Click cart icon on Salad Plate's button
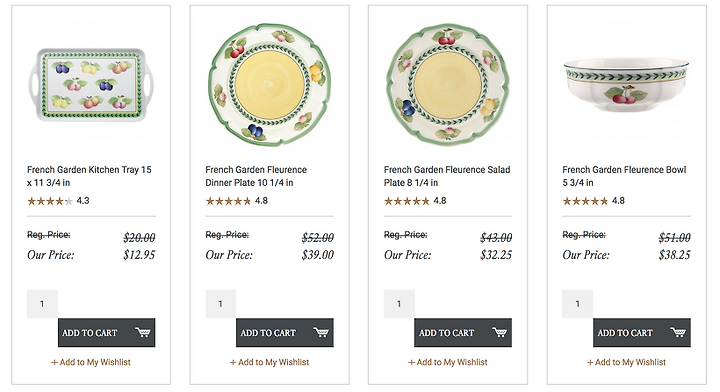This screenshot has height=392, width=720. click(x=500, y=332)
